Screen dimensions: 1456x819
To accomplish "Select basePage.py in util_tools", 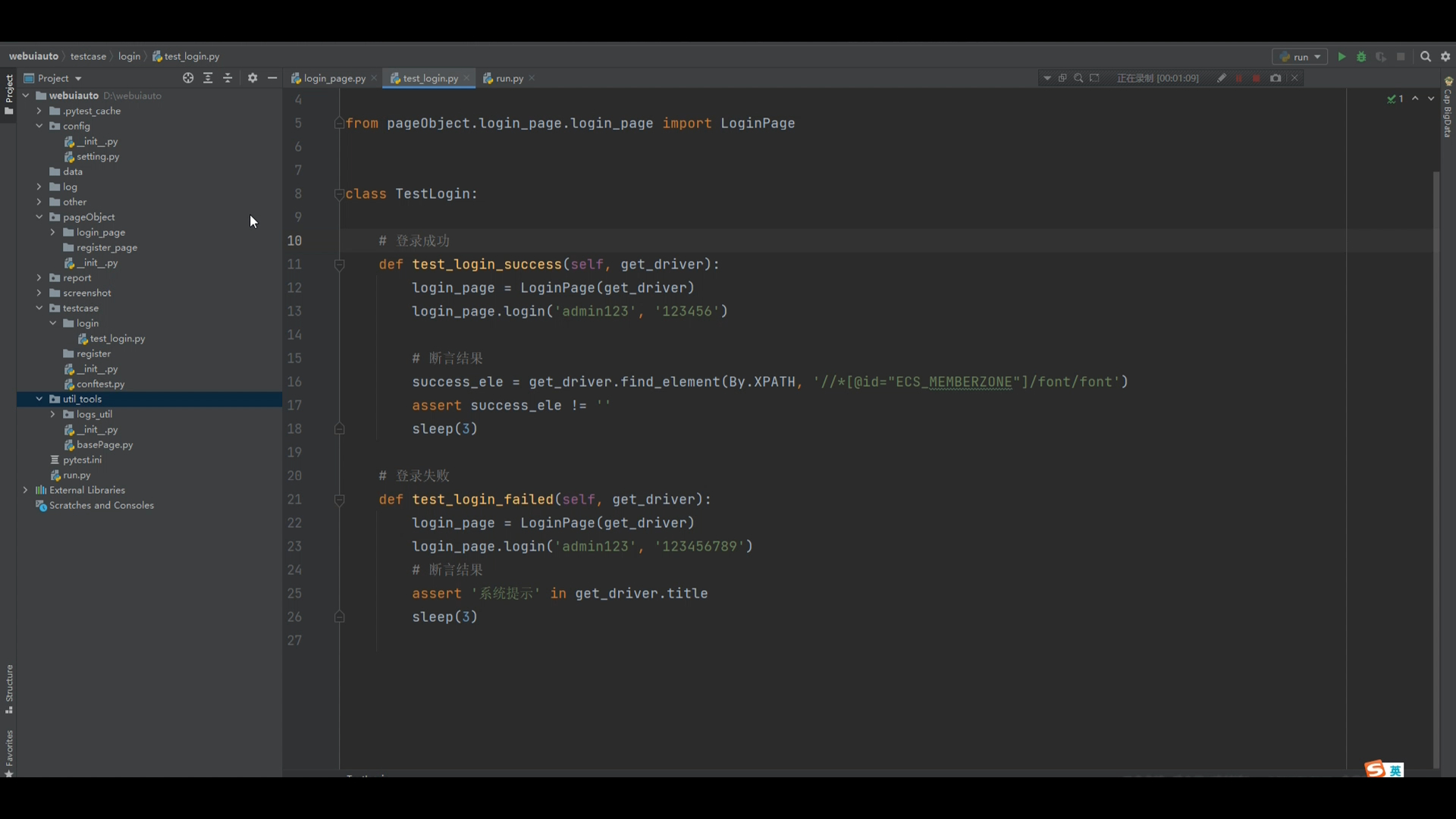I will coord(99,444).
